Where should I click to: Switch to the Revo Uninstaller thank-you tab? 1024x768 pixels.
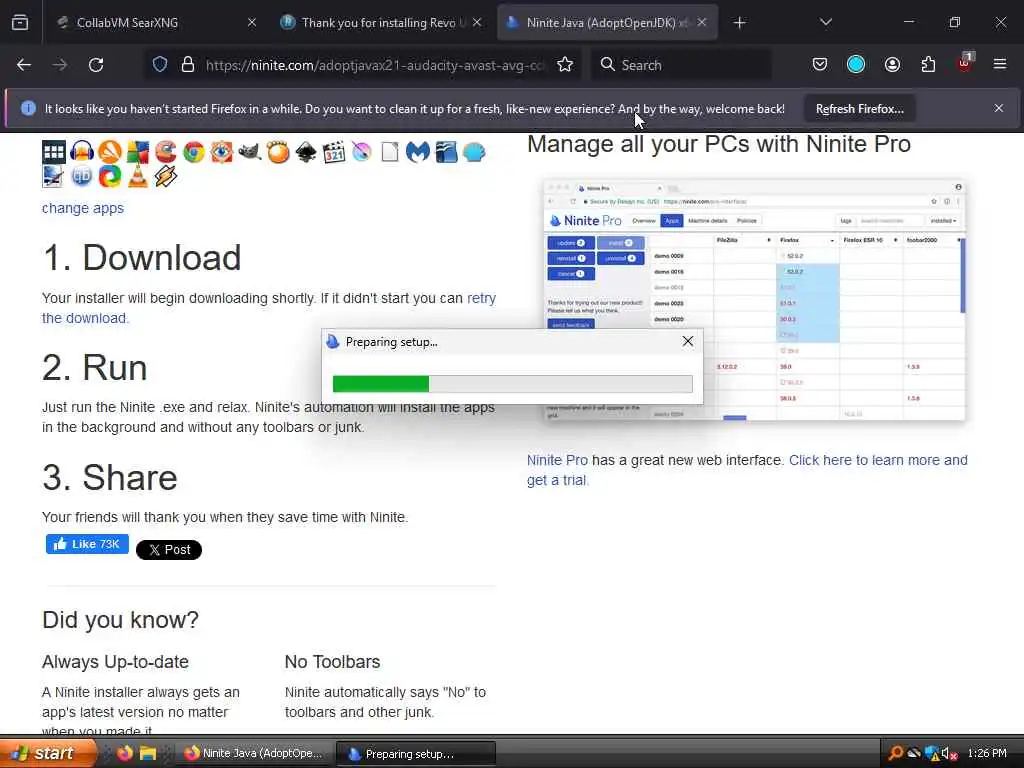[x=381, y=23]
